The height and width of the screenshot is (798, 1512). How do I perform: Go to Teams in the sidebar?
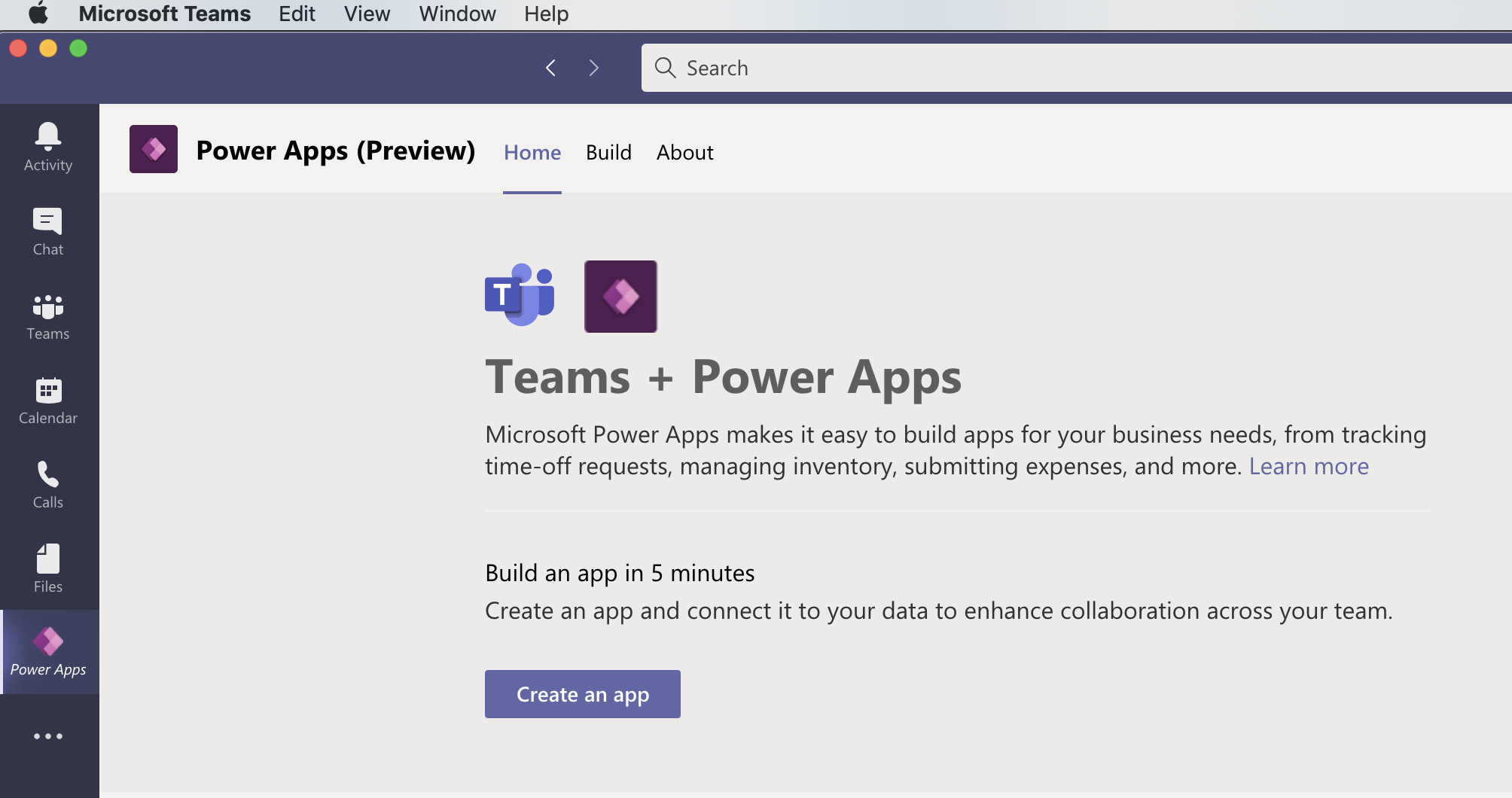tap(48, 315)
